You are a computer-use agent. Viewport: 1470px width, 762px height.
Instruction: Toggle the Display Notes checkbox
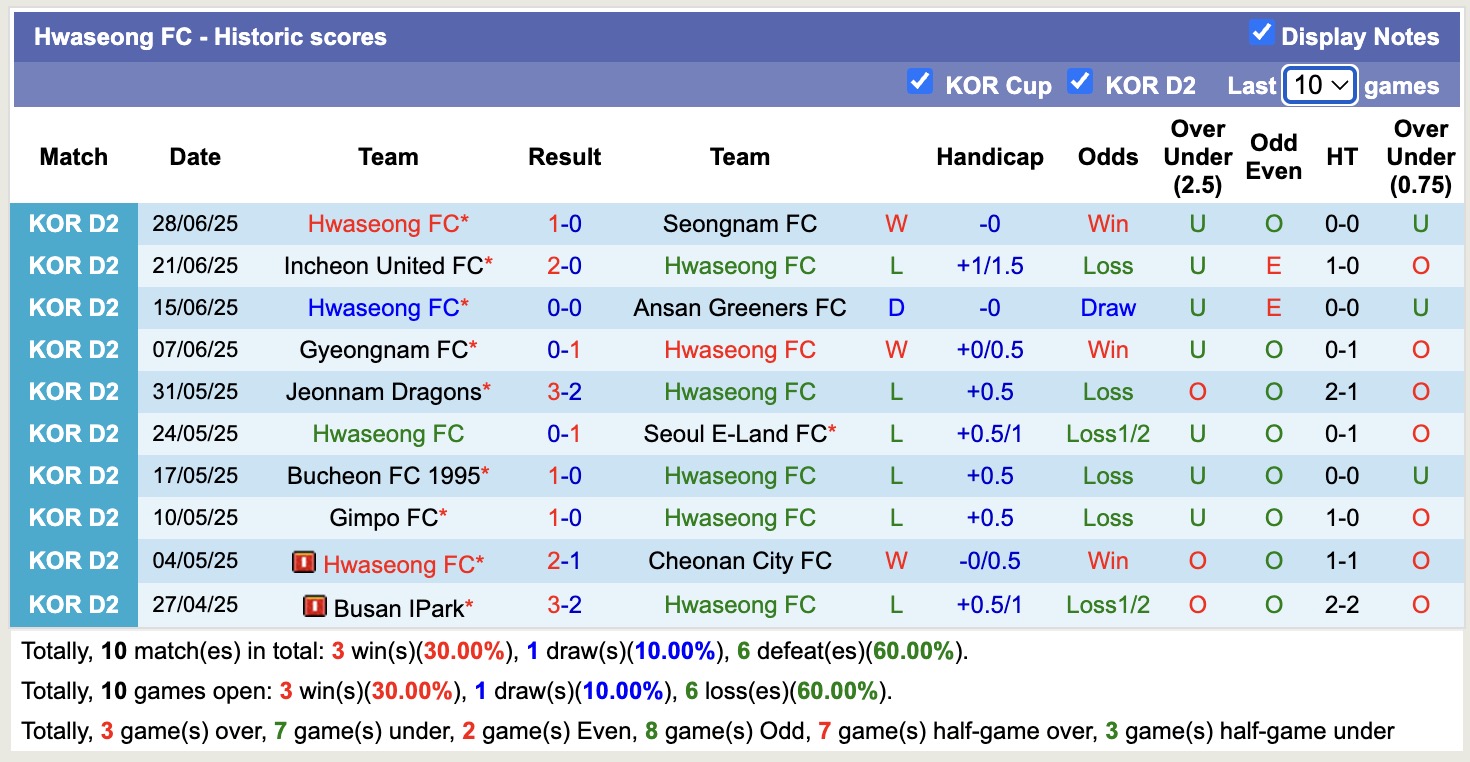tap(1262, 31)
